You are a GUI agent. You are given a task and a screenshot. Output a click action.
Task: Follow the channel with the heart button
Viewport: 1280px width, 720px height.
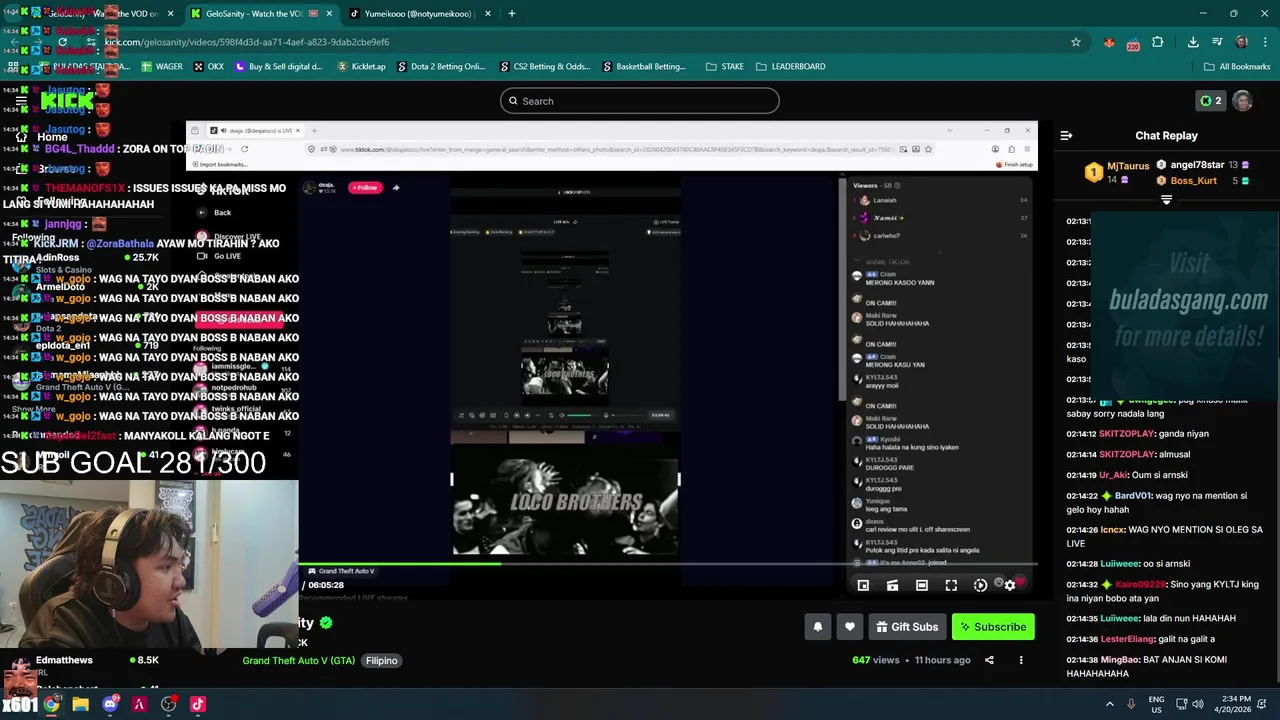(850, 627)
